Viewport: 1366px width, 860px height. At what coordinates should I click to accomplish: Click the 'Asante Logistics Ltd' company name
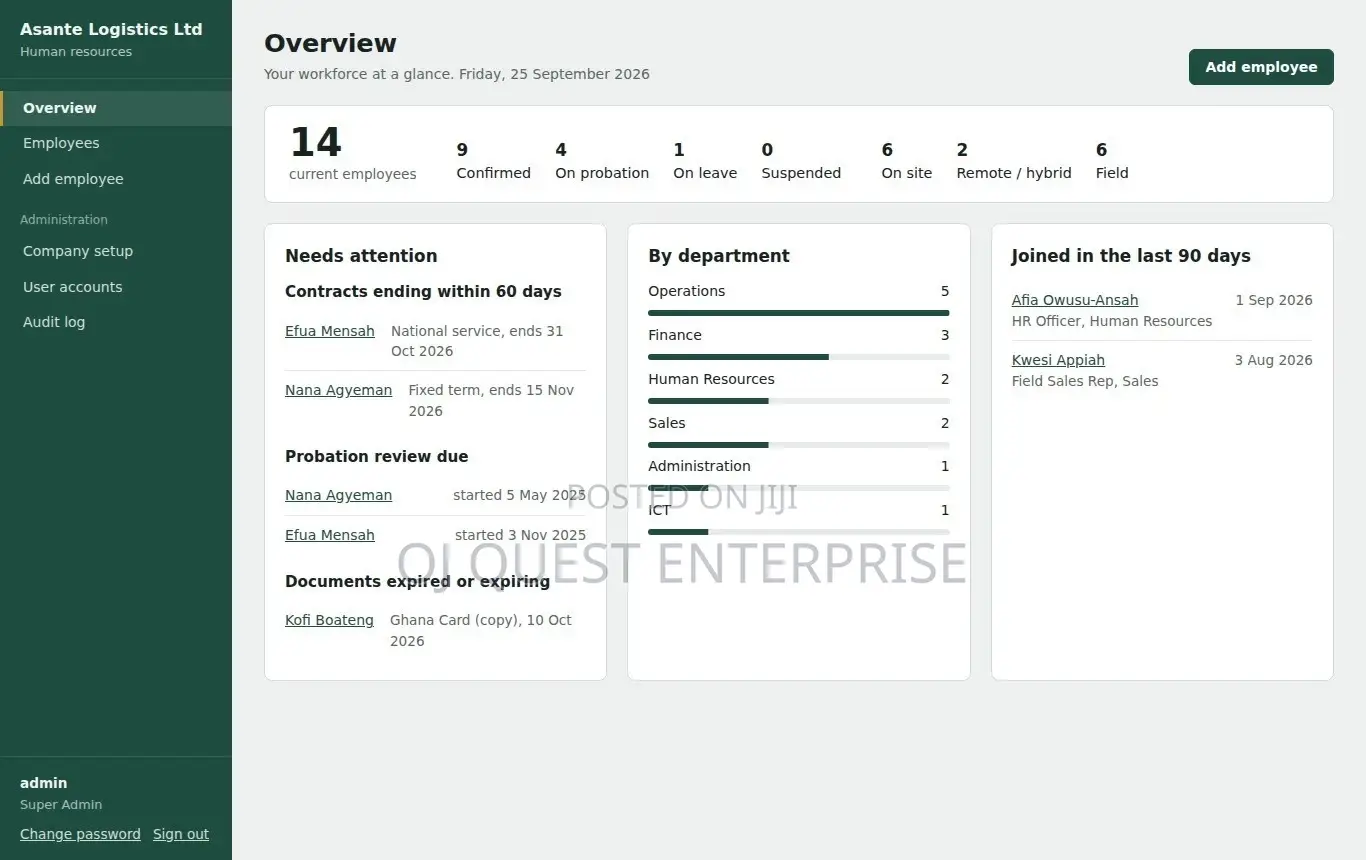[x=111, y=29]
